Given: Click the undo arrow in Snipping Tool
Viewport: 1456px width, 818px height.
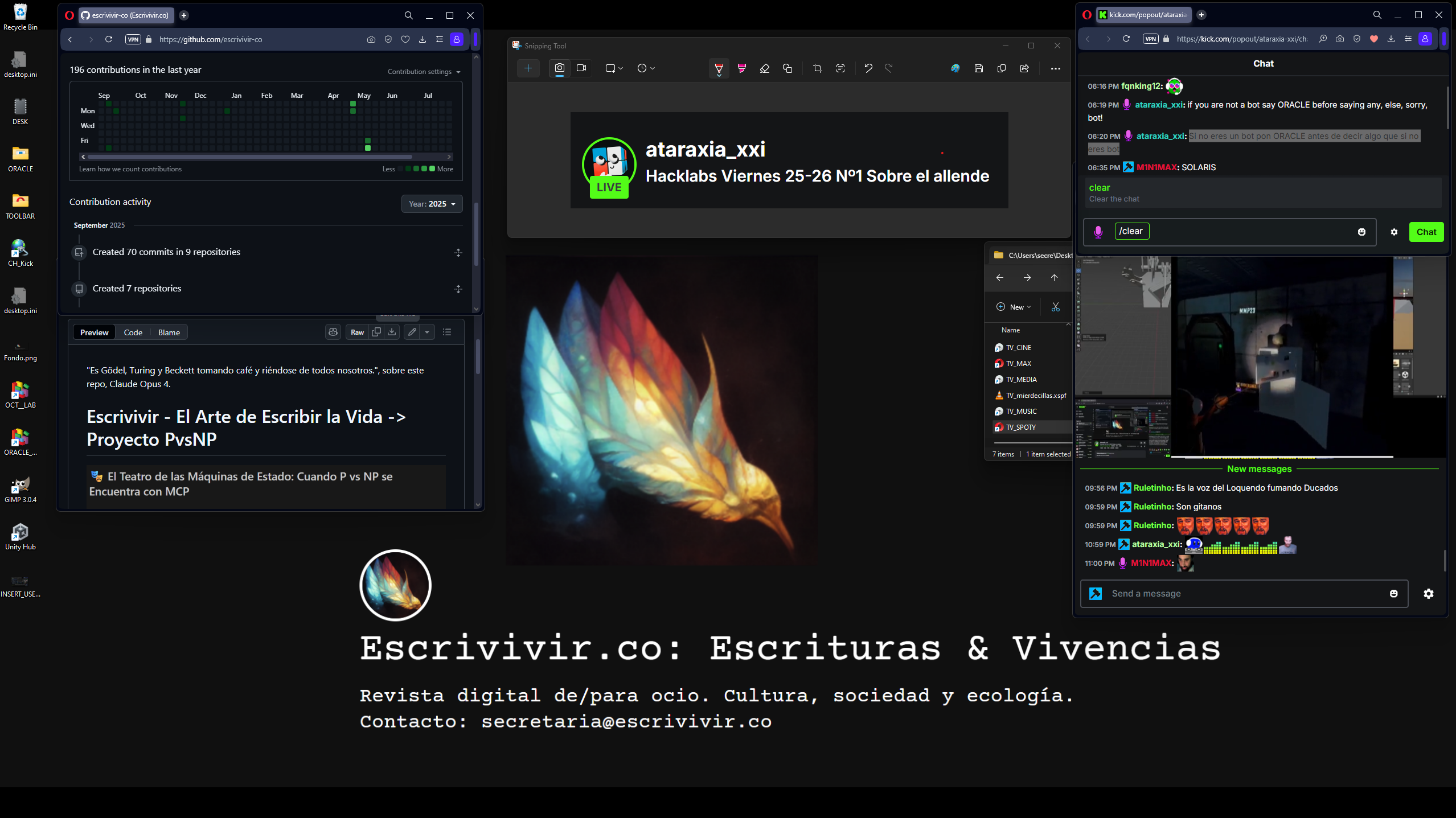Looking at the screenshot, I should (x=868, y=68).
